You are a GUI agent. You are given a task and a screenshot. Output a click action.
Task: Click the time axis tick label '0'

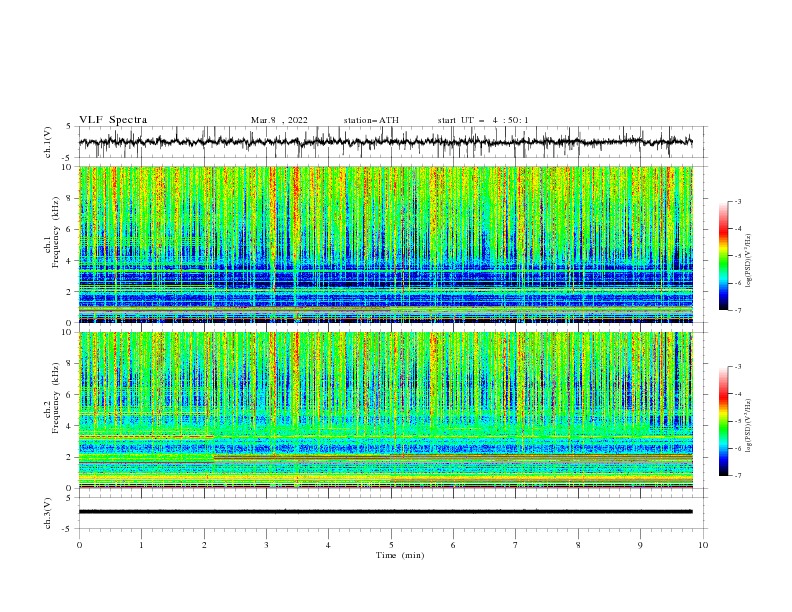click(79, 545)
